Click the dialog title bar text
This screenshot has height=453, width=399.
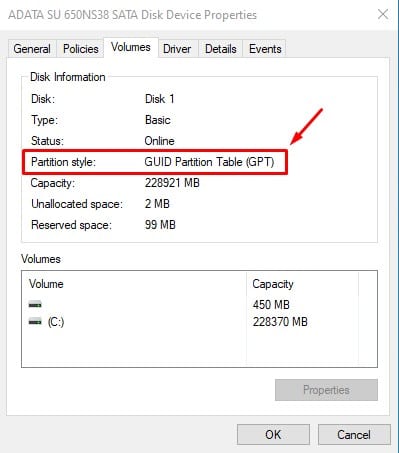(x=132, y=15)
